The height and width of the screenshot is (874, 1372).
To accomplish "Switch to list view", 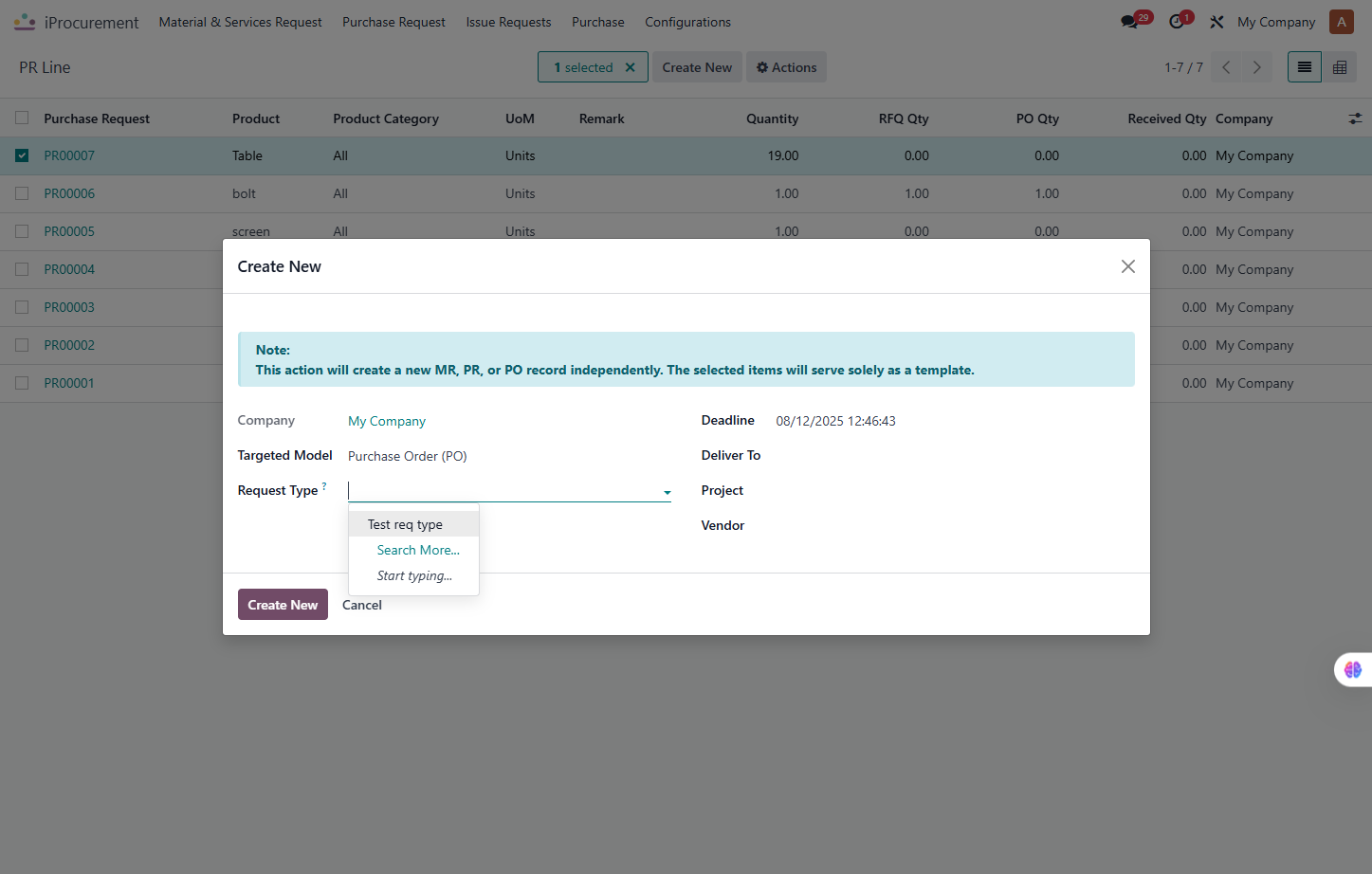I will pos(1305,67).
